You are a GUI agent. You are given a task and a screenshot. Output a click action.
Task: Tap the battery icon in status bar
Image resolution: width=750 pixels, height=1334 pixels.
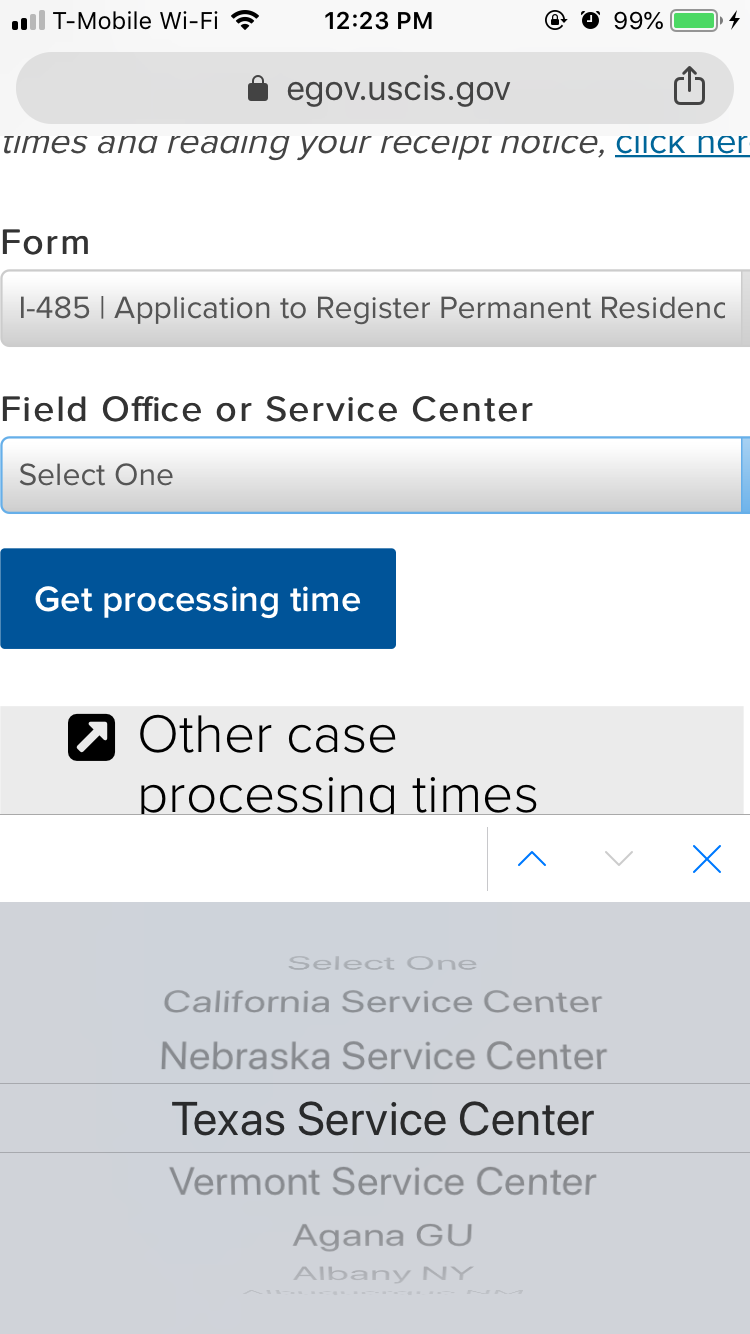[x=698, y=20]
